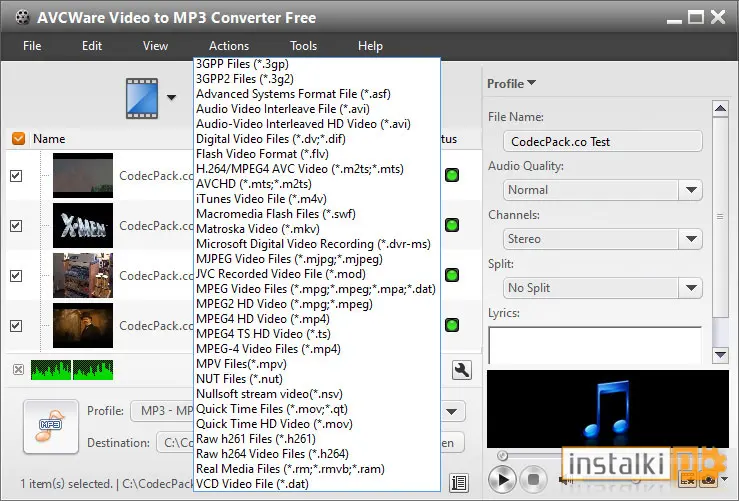Select Audio Video Interleave File (*.avi)
The image size is (739, 501).
pos(317,109)
